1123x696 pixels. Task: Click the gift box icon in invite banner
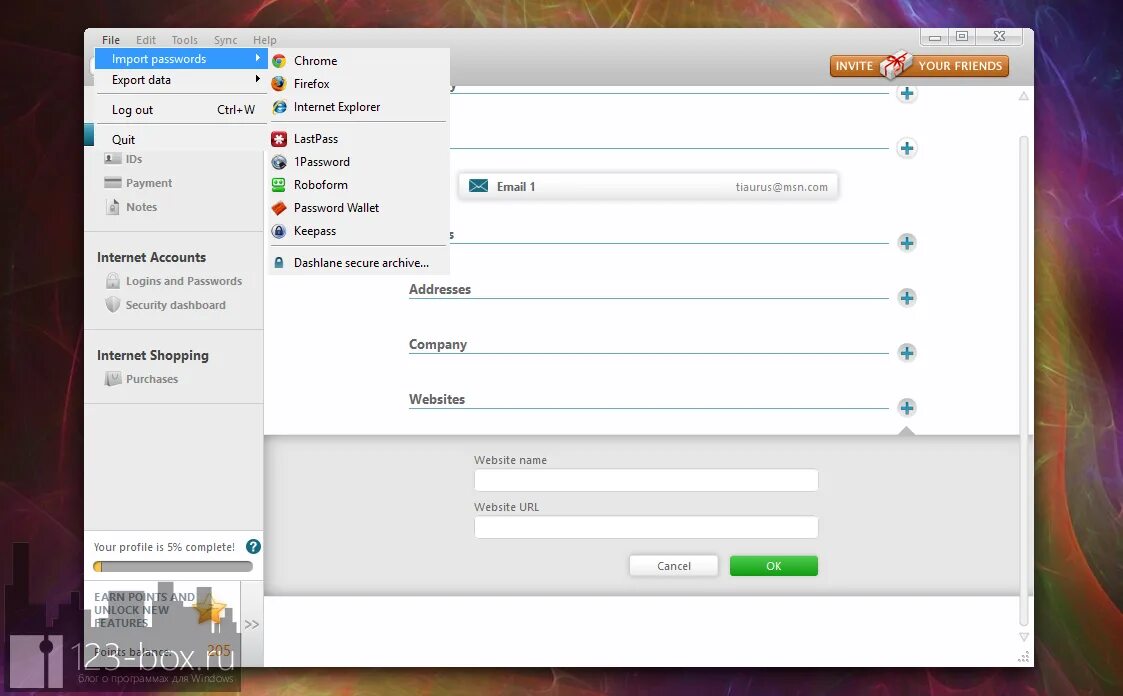tap(895, 65)
